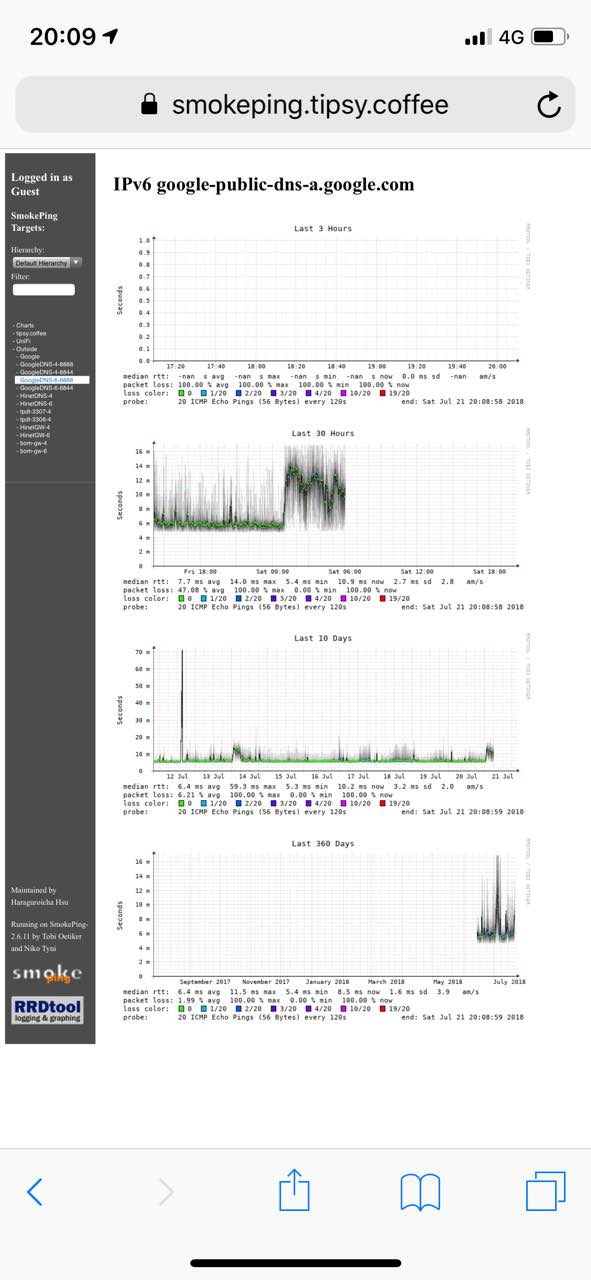Screen dimensions: 591x1280
Task: Open the Default Hierarchy dropdown
Action: point(48,262)
